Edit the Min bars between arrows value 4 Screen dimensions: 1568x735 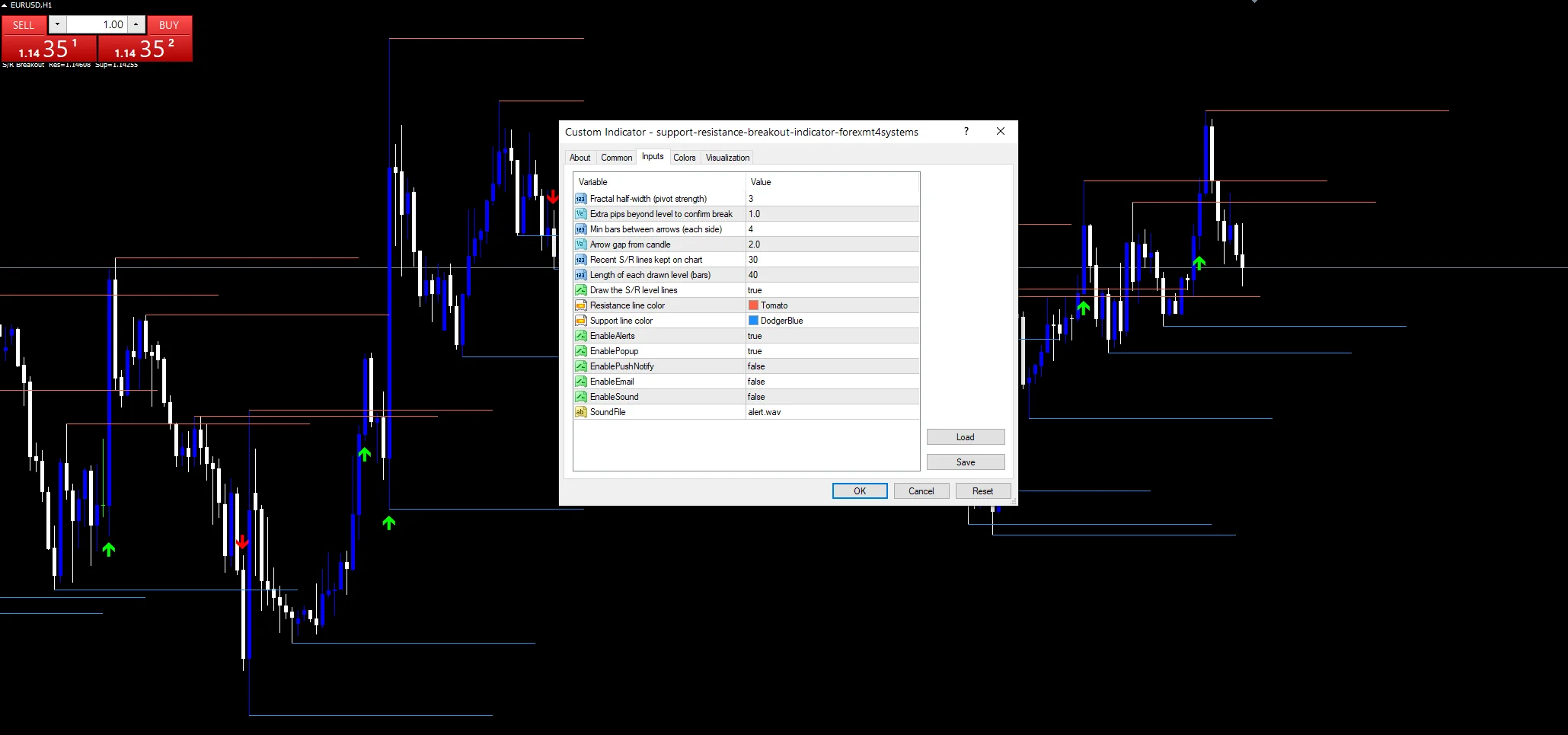click(832, 229)
